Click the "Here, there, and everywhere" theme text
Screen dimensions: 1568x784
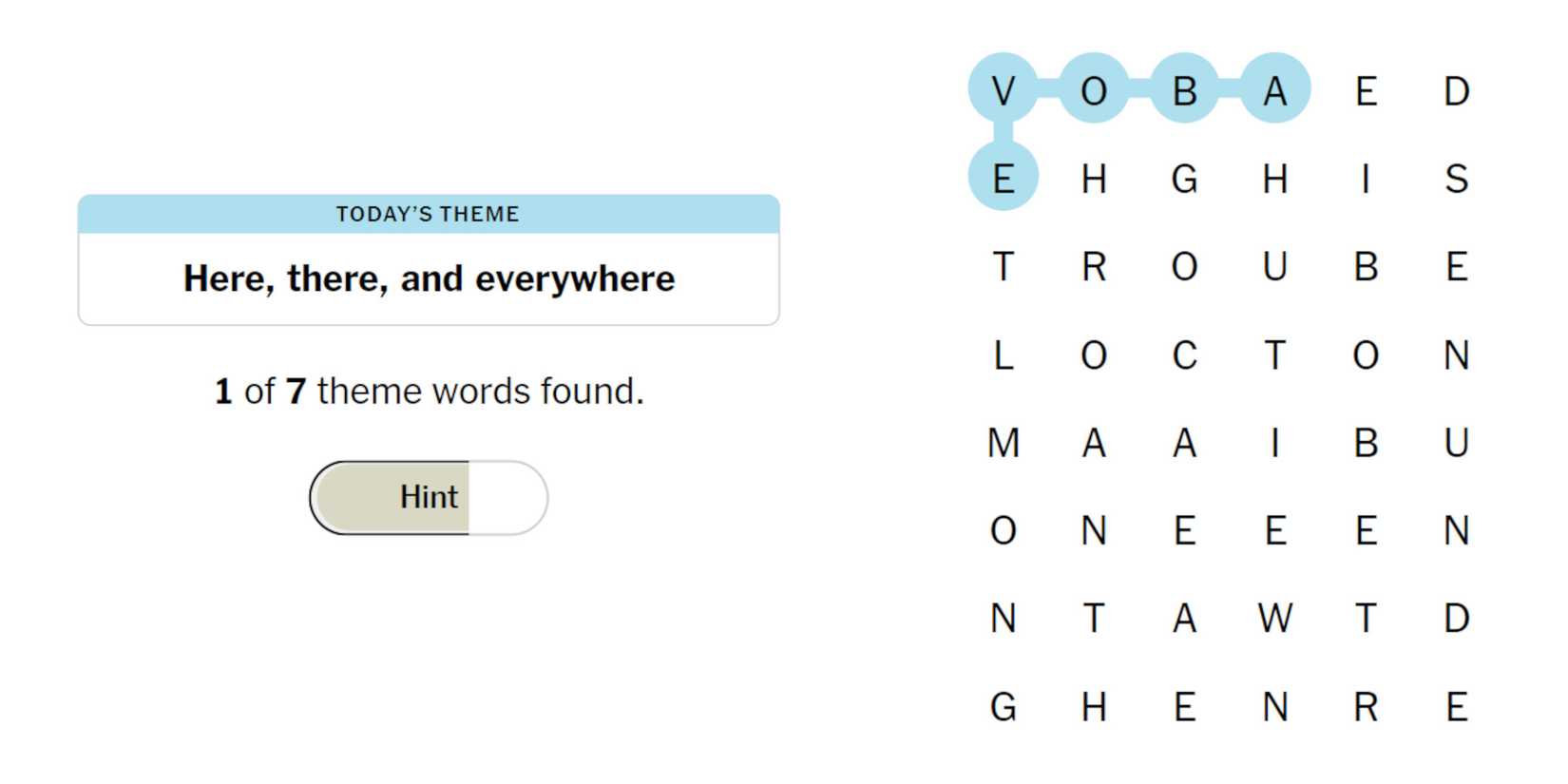coord(429,278)
